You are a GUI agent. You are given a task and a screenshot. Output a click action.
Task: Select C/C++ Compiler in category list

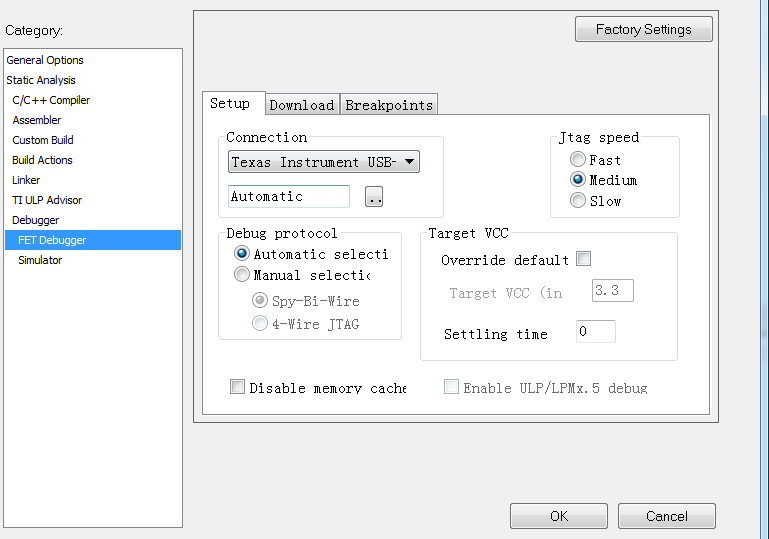pos(51,100)
